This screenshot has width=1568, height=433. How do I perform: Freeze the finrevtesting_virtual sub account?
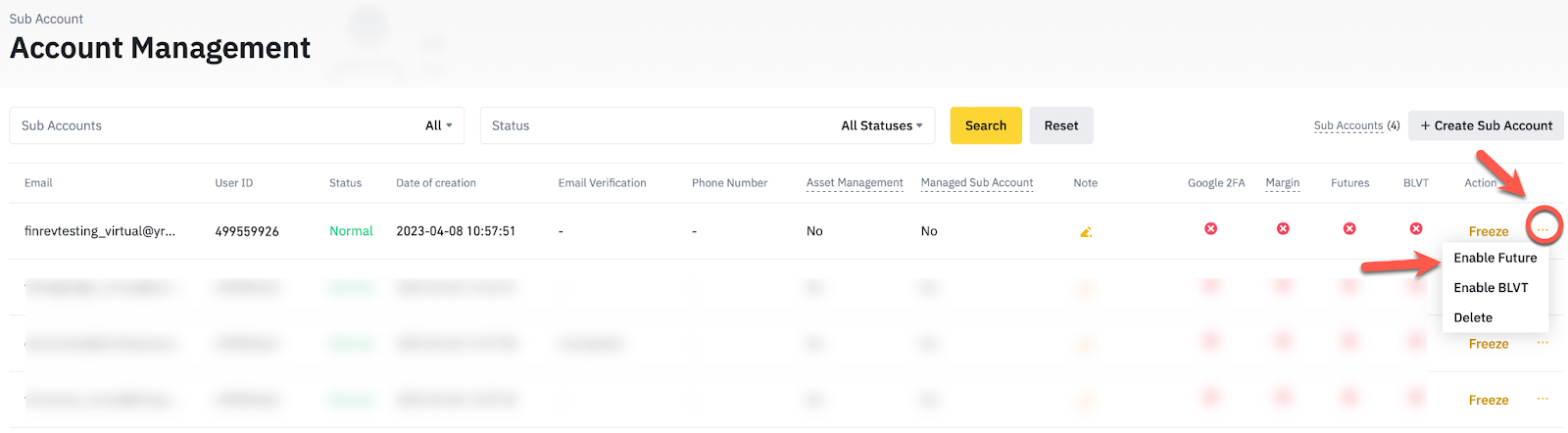click(x=1489, y=231)
